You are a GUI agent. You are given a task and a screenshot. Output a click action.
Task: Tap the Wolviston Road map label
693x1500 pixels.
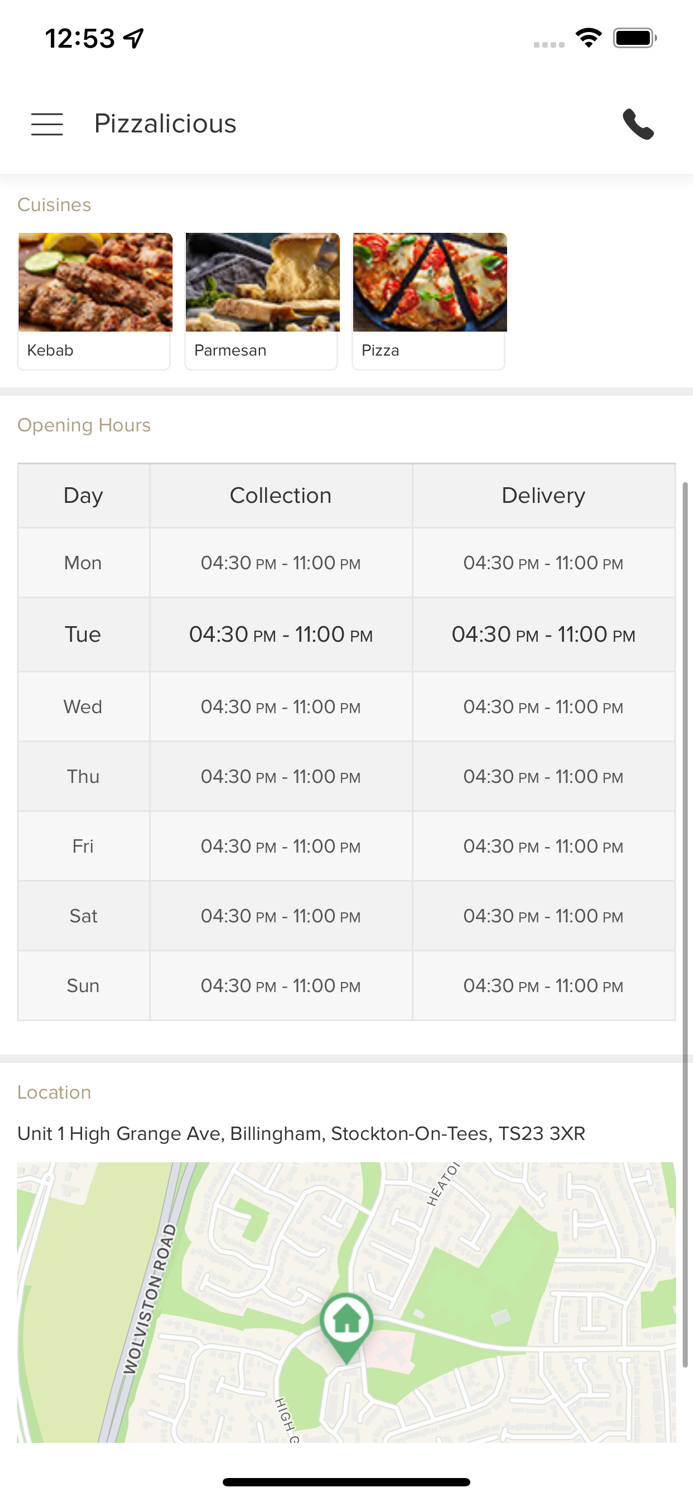(x=148, y=1300)
